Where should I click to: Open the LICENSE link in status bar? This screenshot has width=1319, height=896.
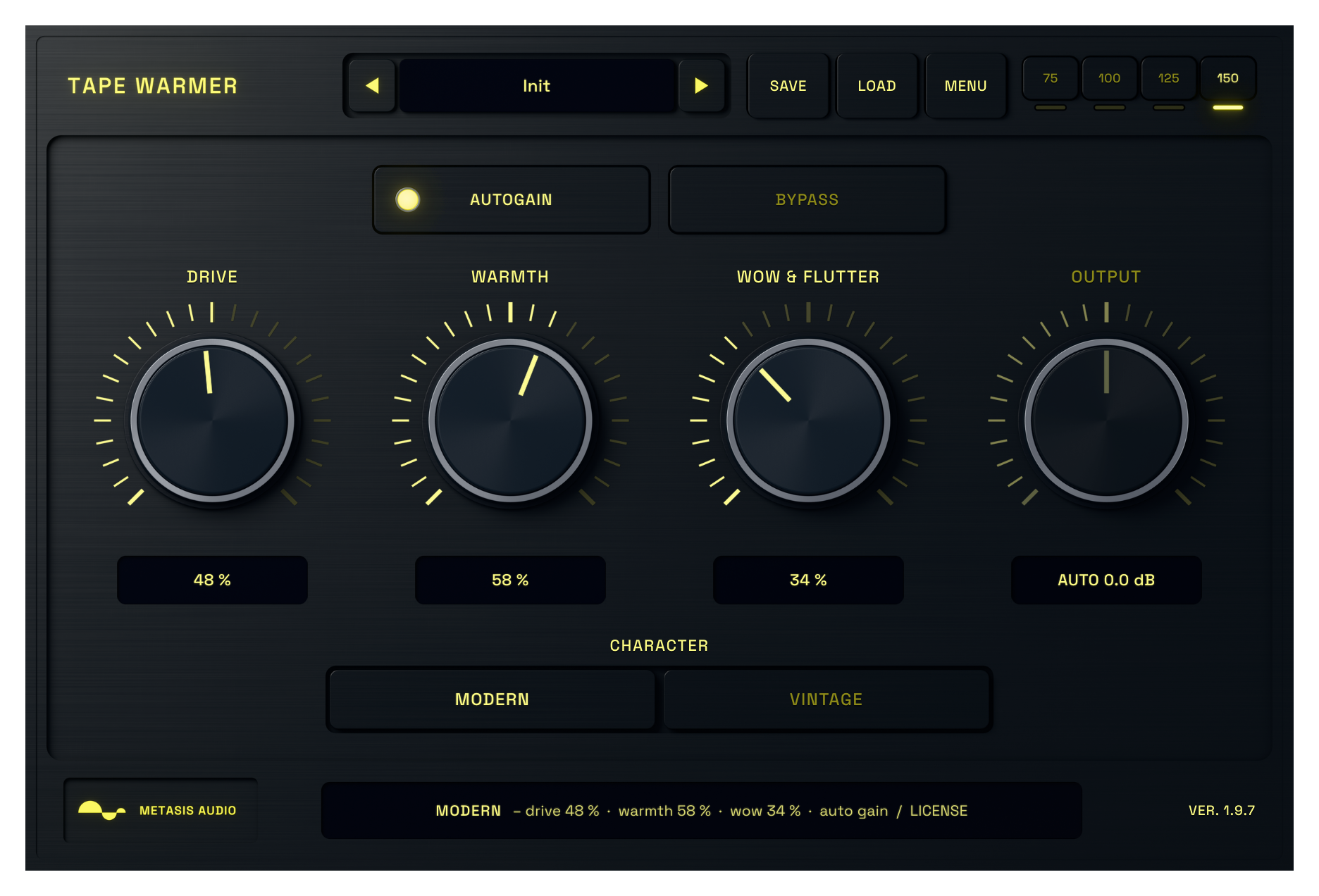point(939,811)
